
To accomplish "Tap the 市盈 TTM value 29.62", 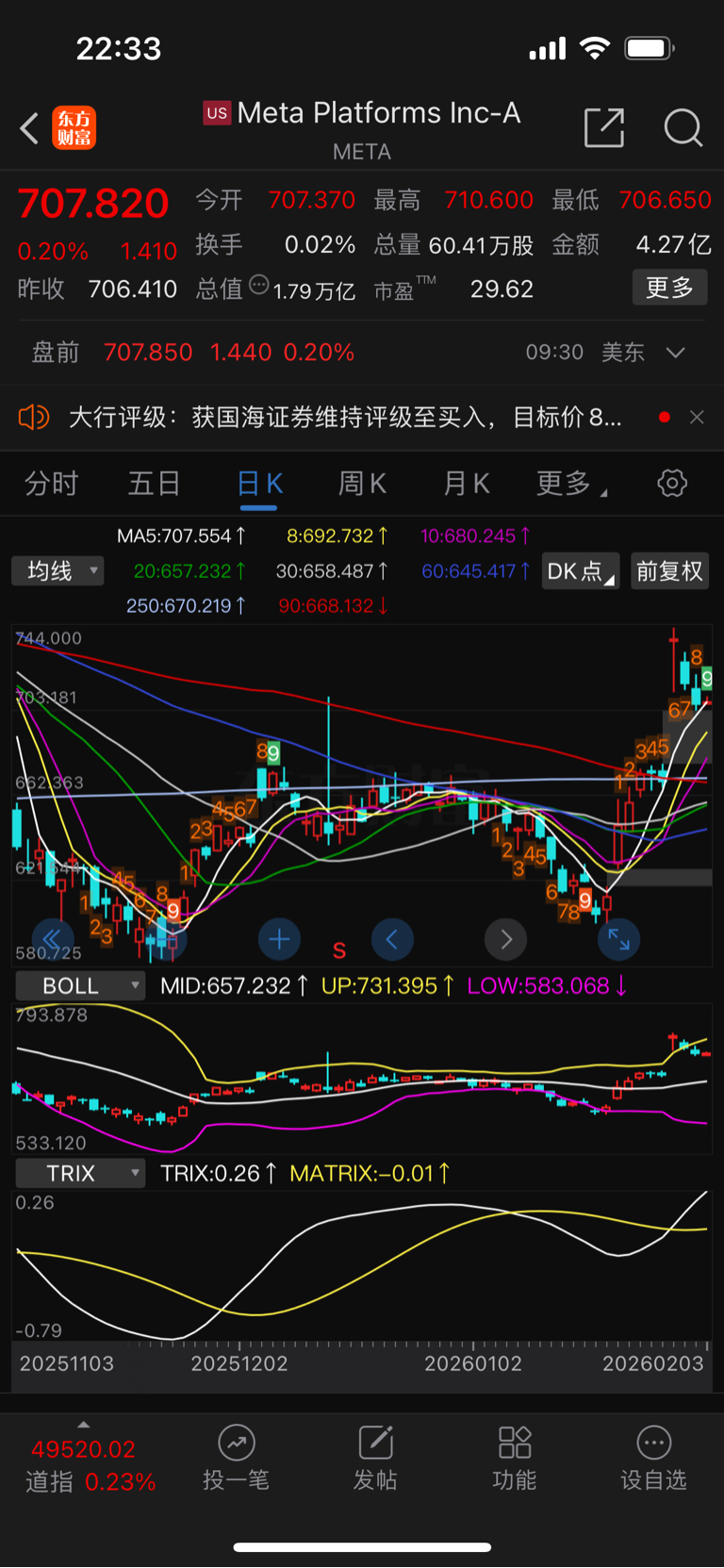I will pyautogui.click(x=502, y=289).
